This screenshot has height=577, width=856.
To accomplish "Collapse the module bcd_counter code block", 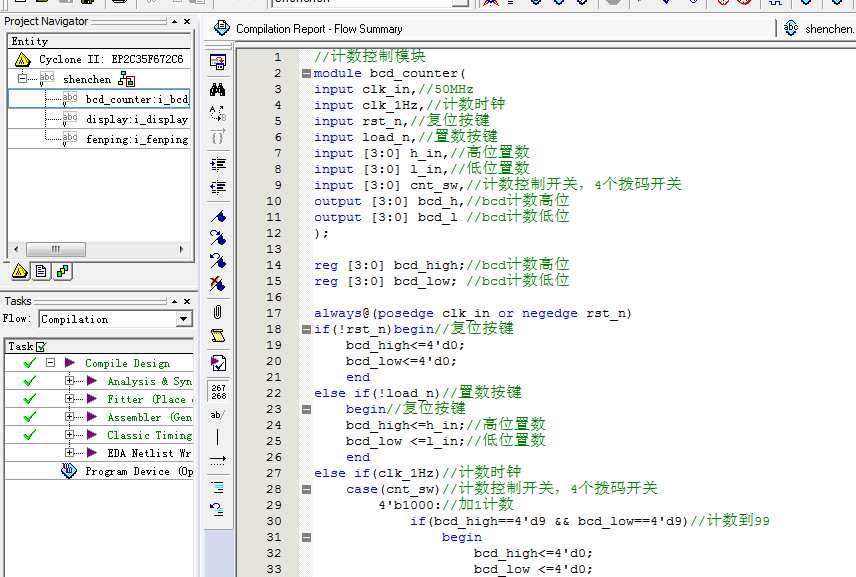I will 306,73.
